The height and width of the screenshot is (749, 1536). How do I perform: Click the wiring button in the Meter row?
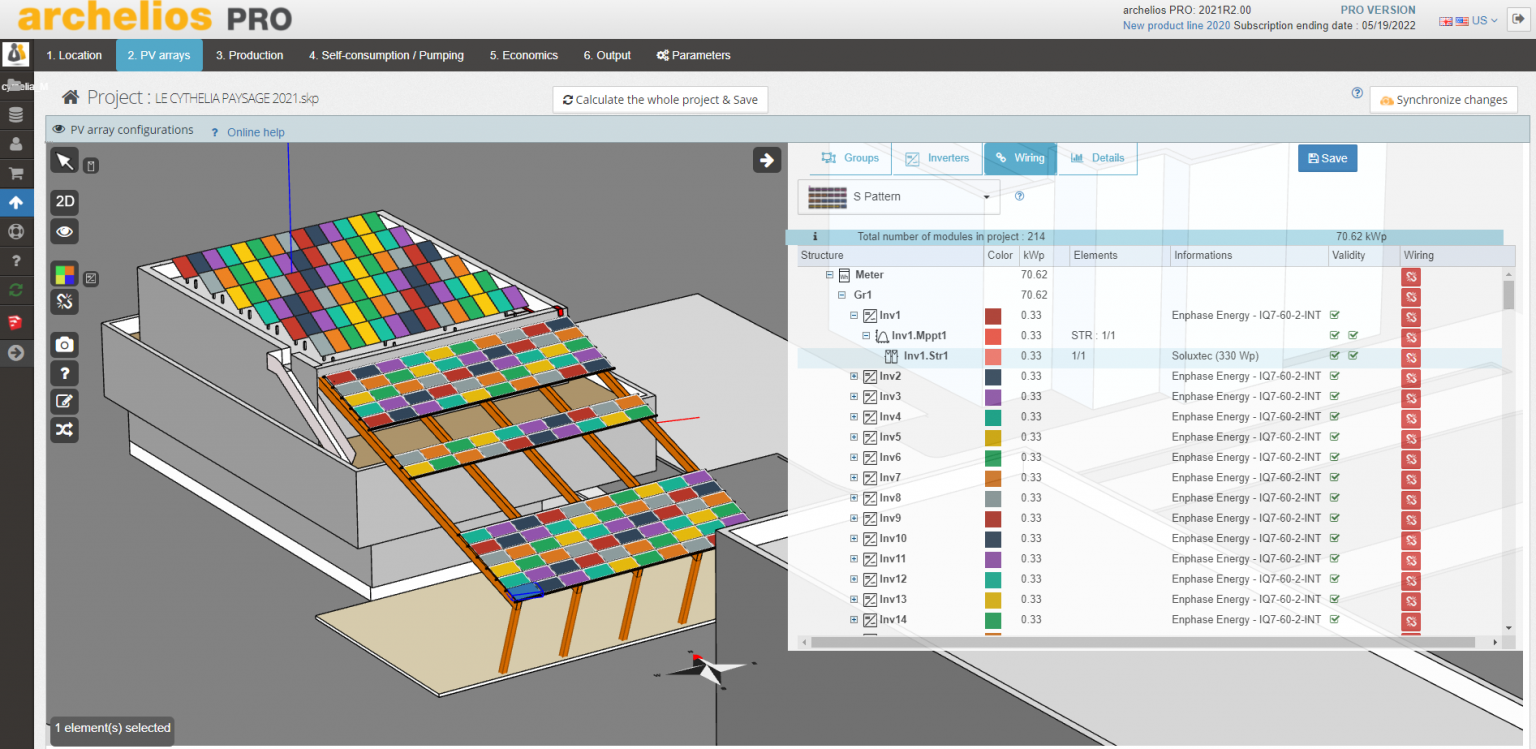[1410, 276]
